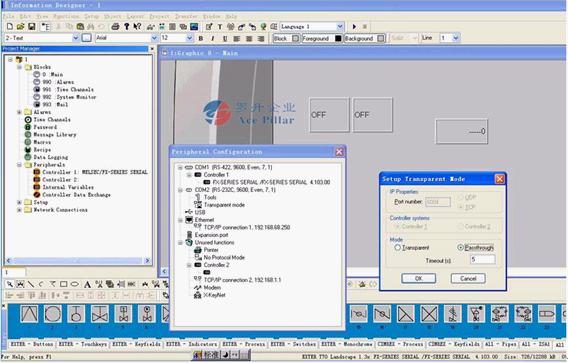The width and height of the screenshot is (568, 363).
Task: Pick the circle symbol in the library
Action: [x=53, y=314]
